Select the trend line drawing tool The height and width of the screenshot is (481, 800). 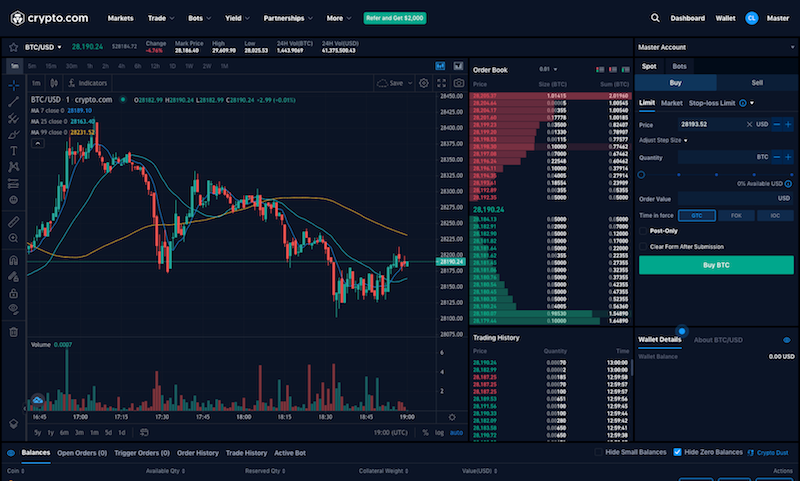point(14,102)
